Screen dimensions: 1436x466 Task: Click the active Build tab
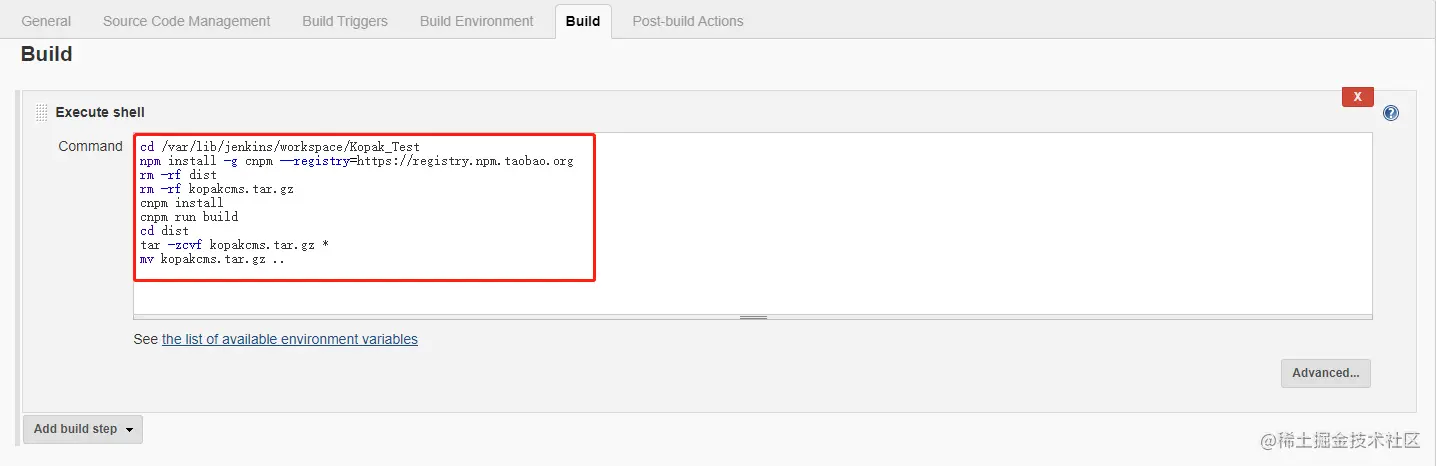pos(583,21)
